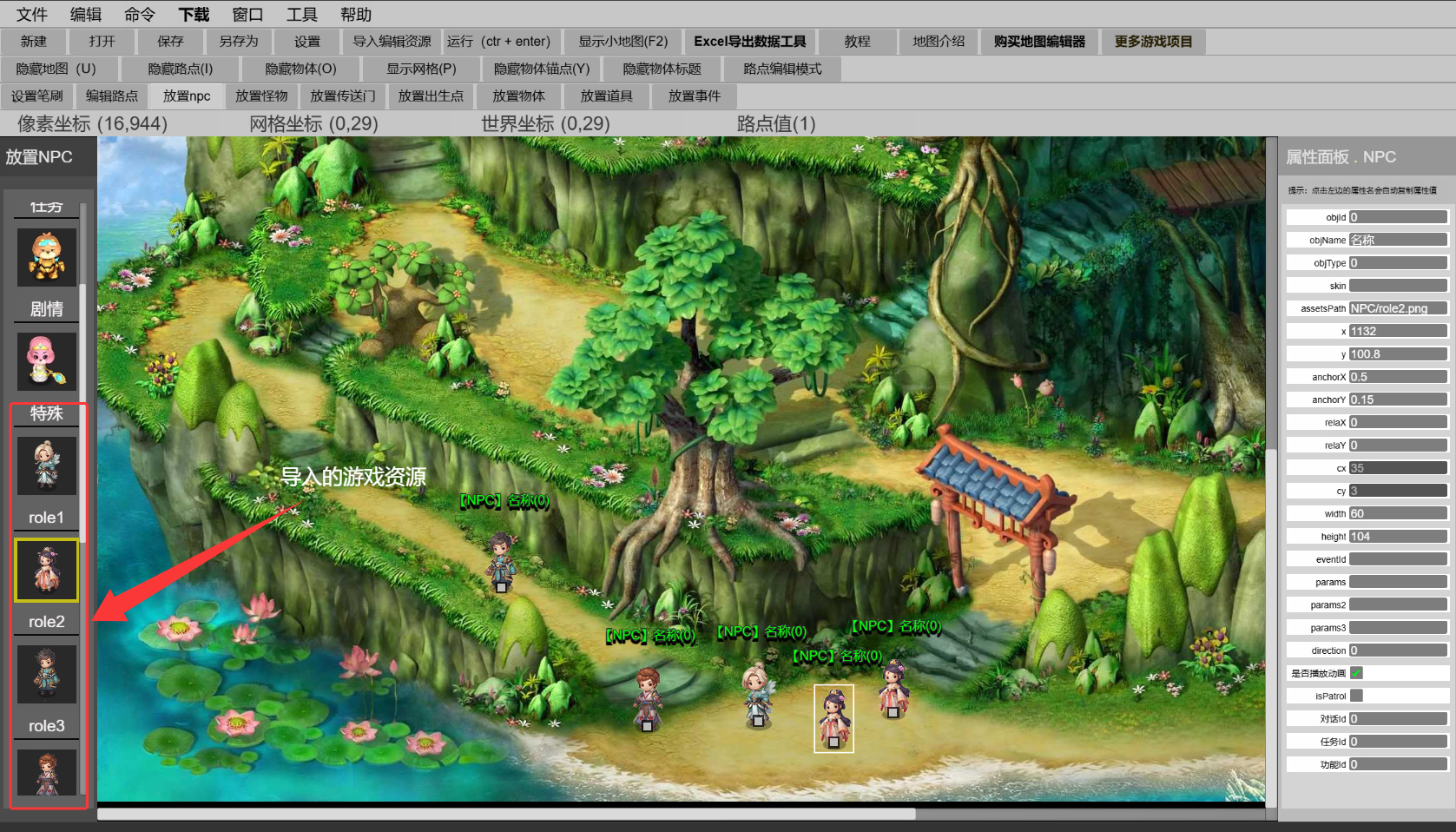
Task: Toggle 隐藏物体标题
Action: tap(662, 69)
